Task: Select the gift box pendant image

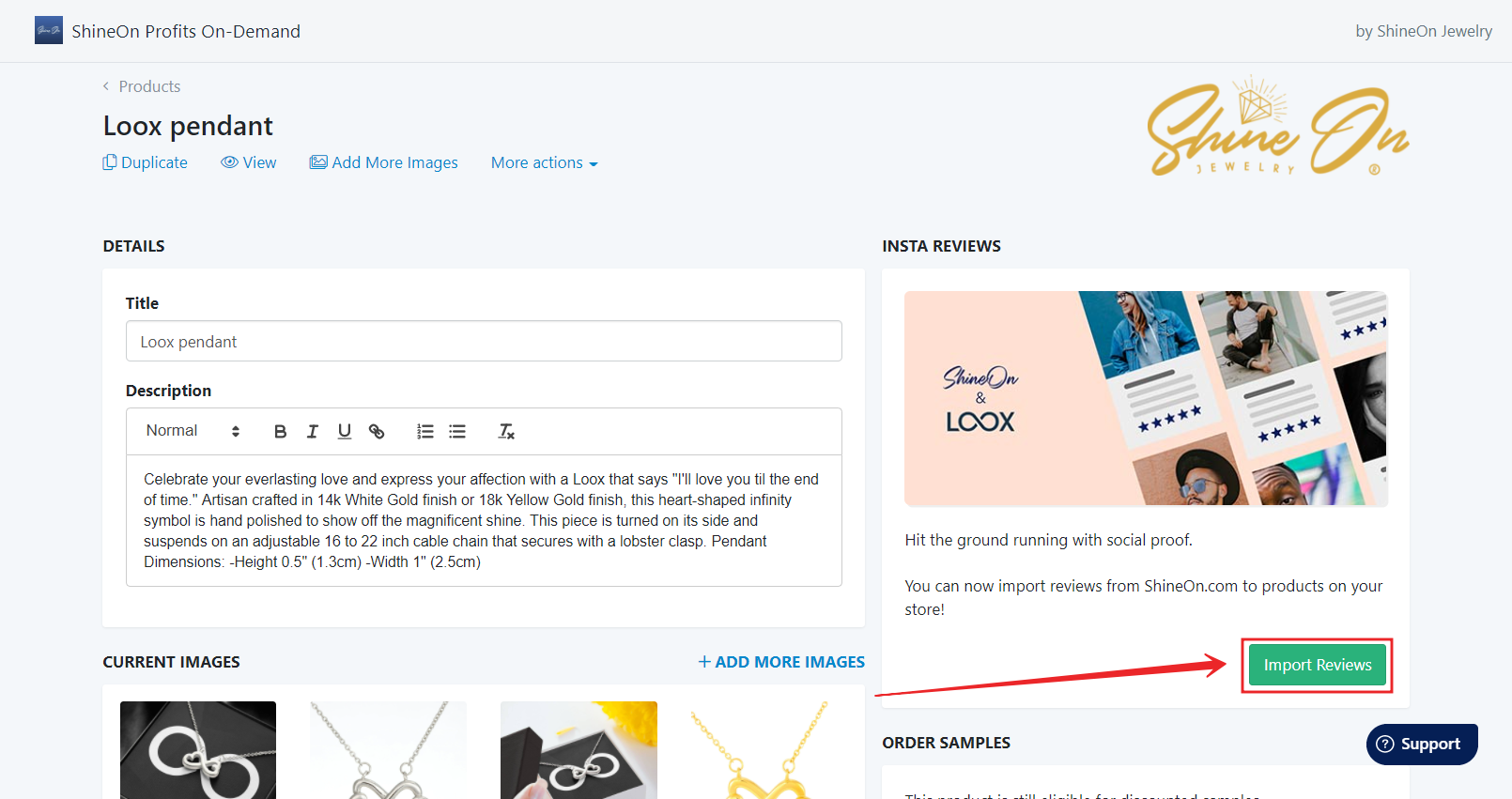Action: [x=579, y=750]
